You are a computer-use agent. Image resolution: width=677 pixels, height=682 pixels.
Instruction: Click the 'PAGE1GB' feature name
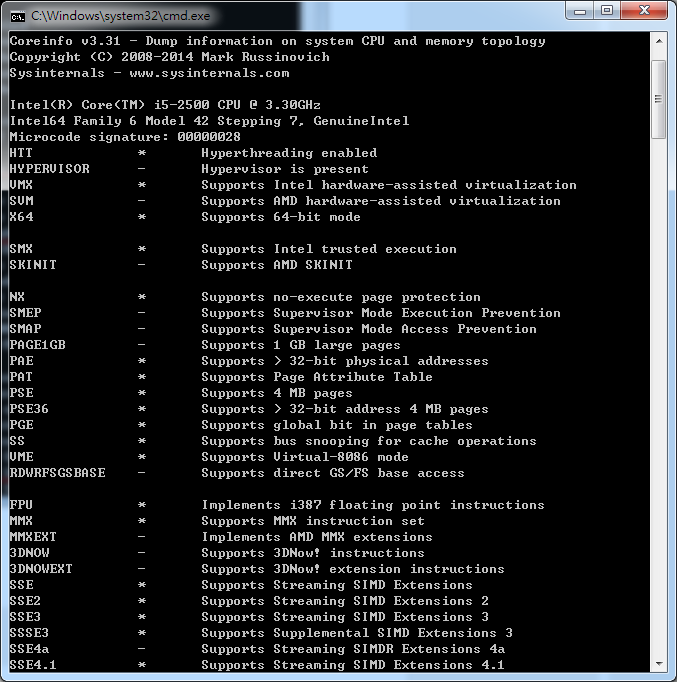click(x=37, y=345)
